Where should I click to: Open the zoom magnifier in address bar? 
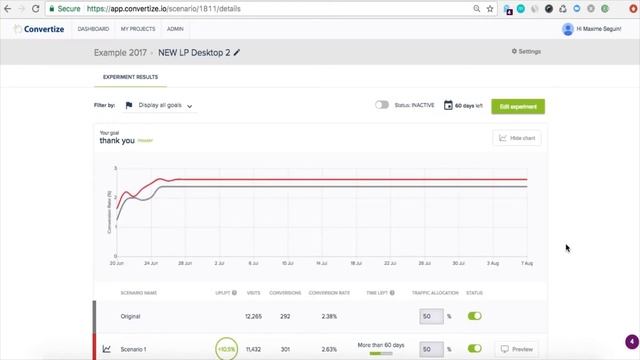pyautogui.click(x=476, y=9)
